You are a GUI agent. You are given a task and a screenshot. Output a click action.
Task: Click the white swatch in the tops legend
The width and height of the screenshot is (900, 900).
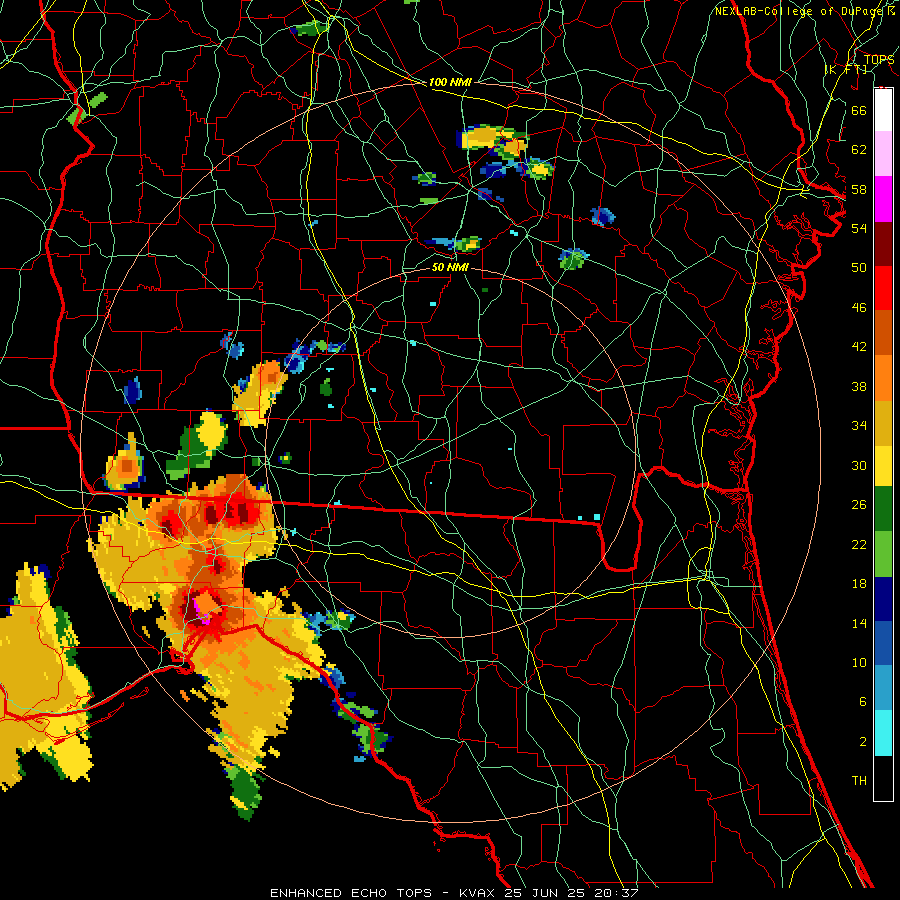coord(883,110)
